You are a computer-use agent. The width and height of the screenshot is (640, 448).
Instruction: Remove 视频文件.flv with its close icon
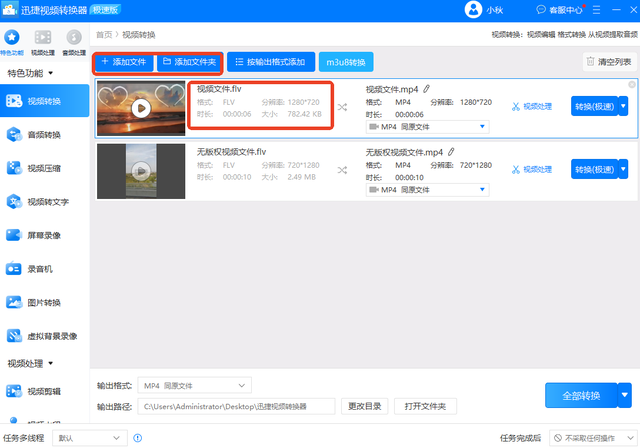click(631, 84)
